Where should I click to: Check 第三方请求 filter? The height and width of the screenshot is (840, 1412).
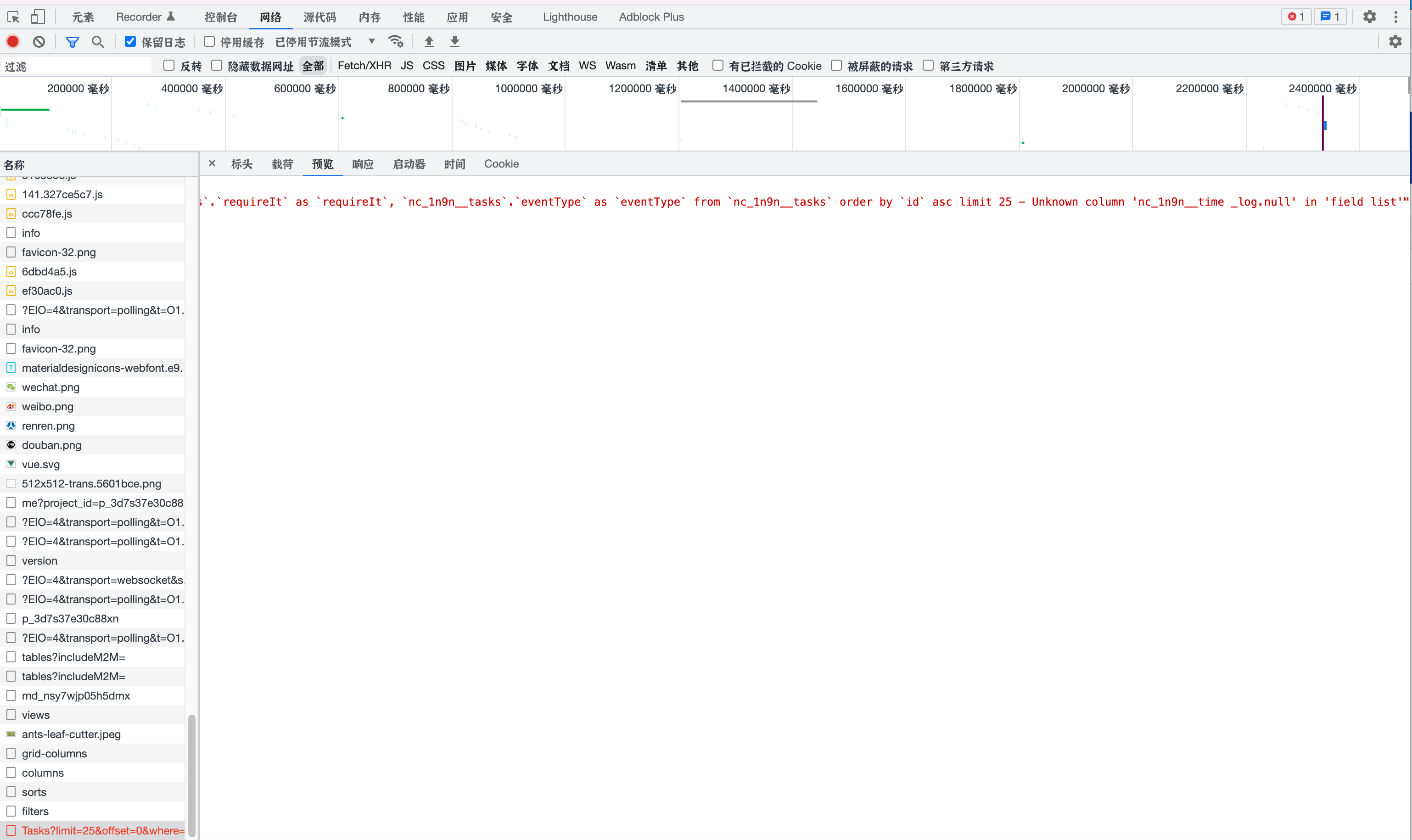[x=928, y=66]
